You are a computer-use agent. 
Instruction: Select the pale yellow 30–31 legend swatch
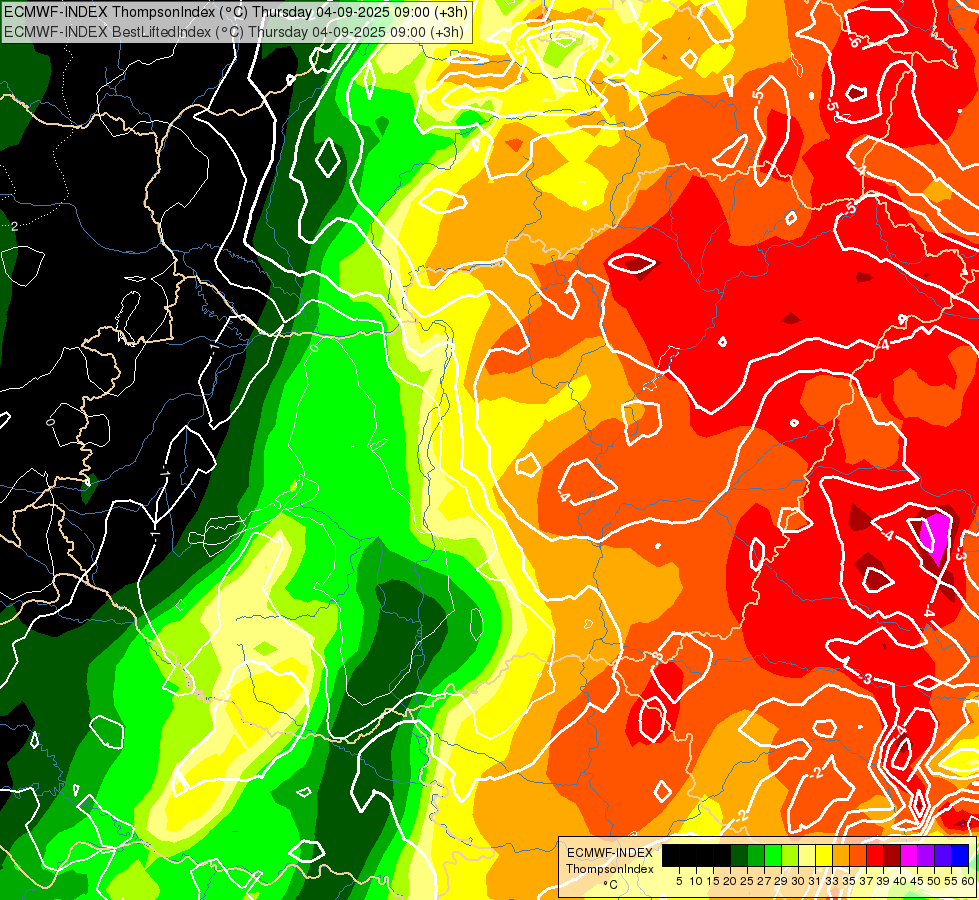807,856
